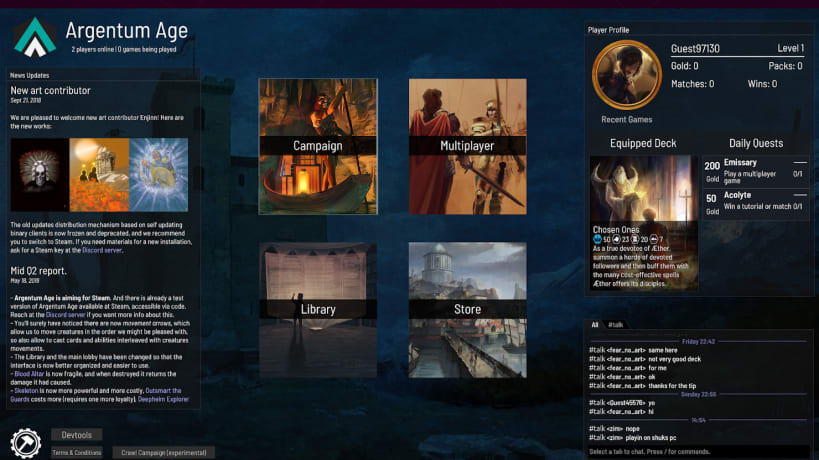Click the Argentum Age logo icon
This screenshot has width=819, height=460.
coord(35,37)
